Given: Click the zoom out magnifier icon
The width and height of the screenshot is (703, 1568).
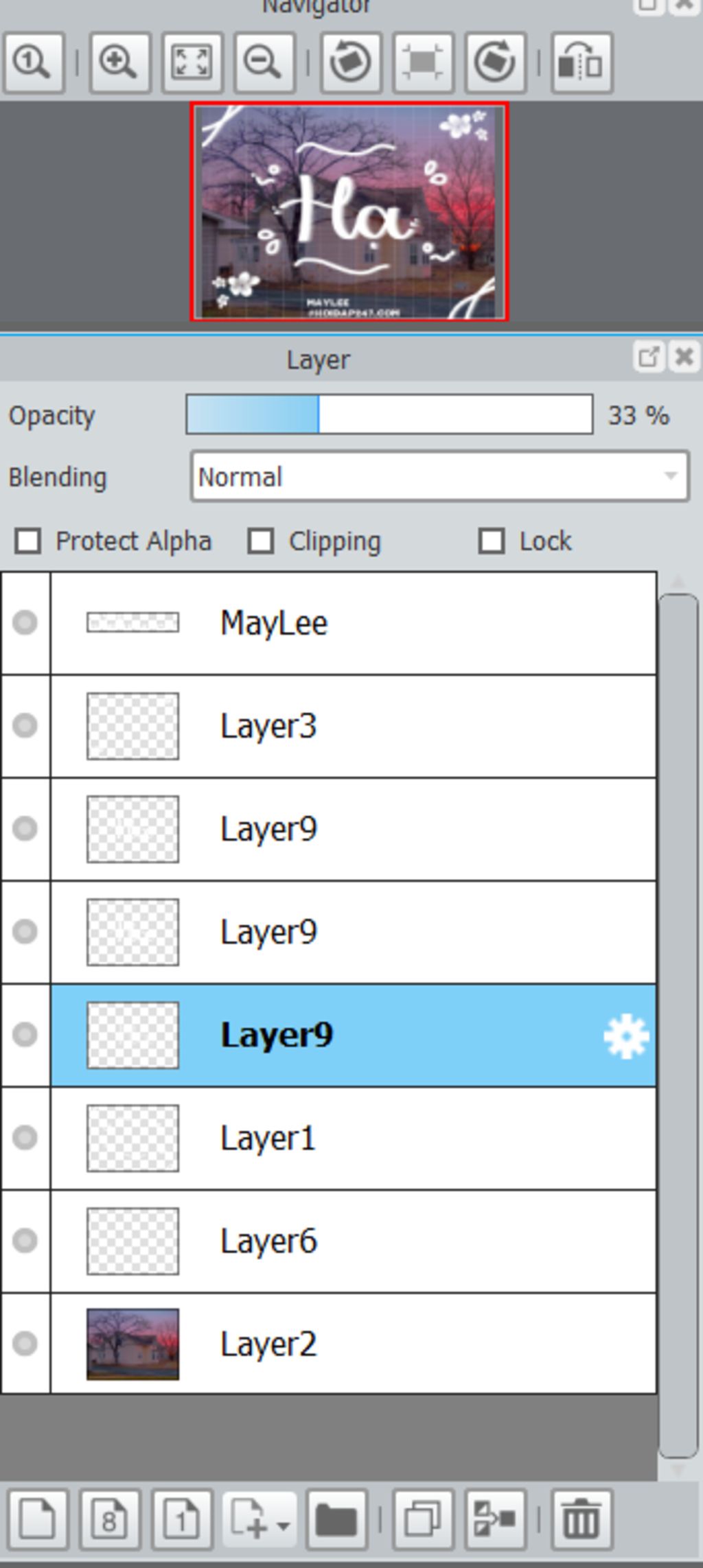Looking at the screenshot, I should 264,62.
